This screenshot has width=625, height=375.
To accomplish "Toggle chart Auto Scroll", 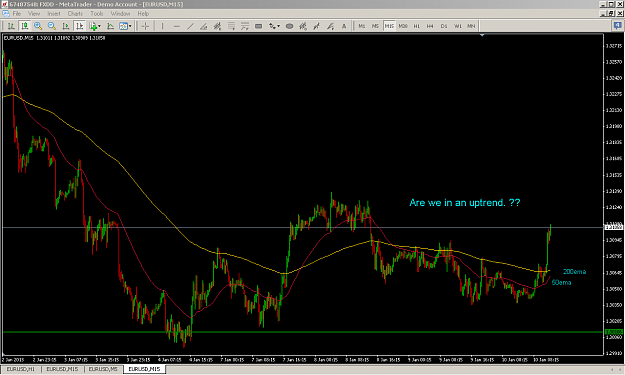I will [x=66, y=26].
